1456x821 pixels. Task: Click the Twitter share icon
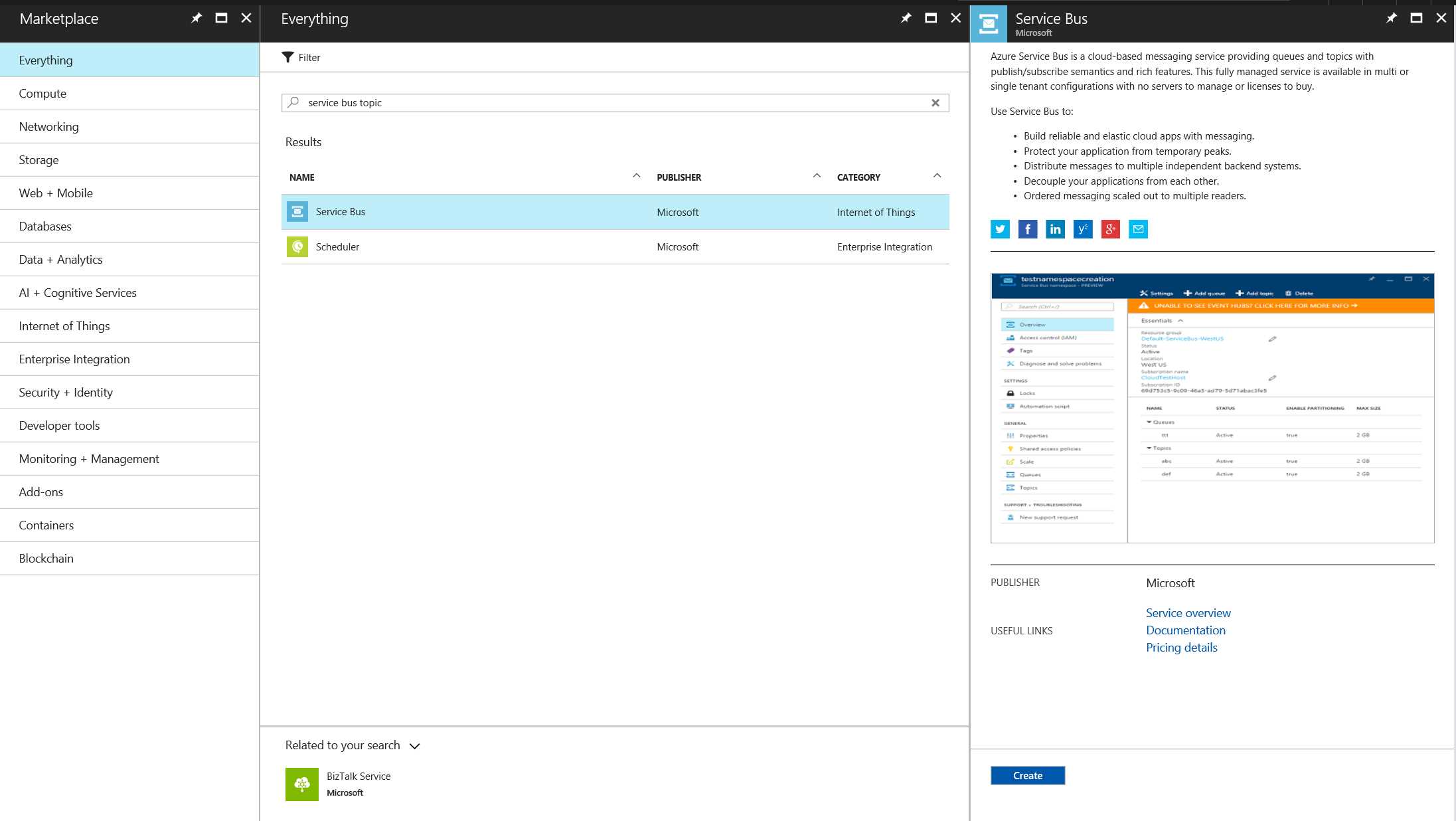coord(1000,229)
